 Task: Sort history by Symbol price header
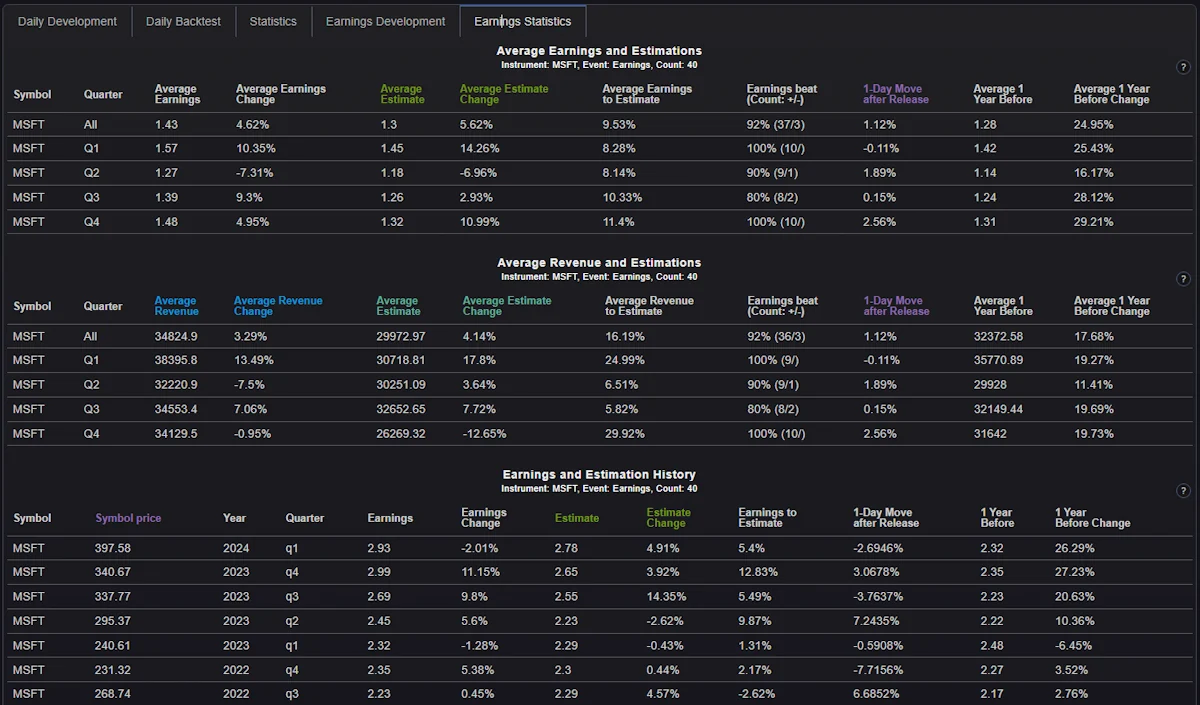point(128,518)
